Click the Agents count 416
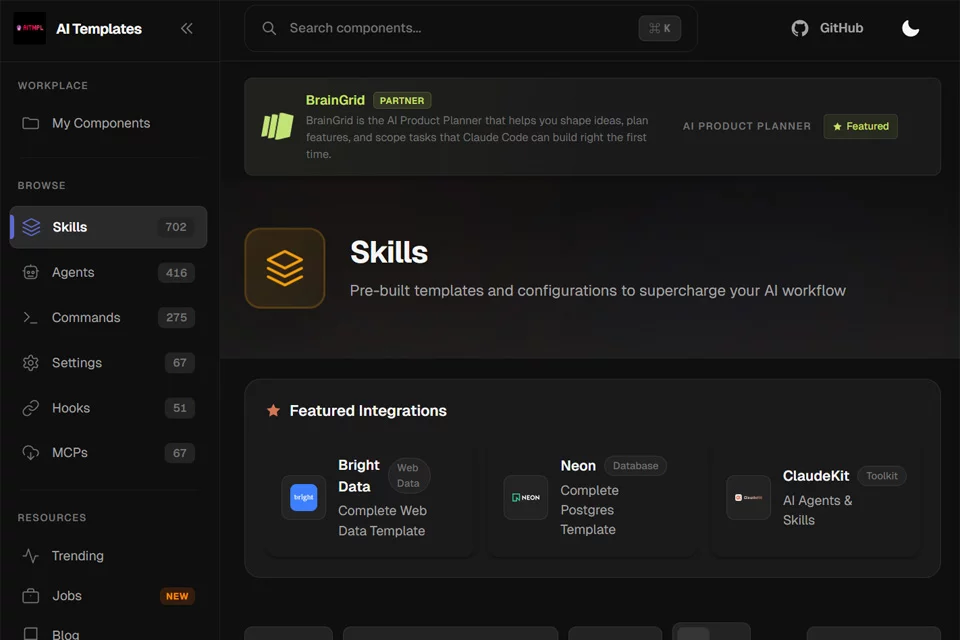This screenshot has width=960, height=640. tap(176, 273)
